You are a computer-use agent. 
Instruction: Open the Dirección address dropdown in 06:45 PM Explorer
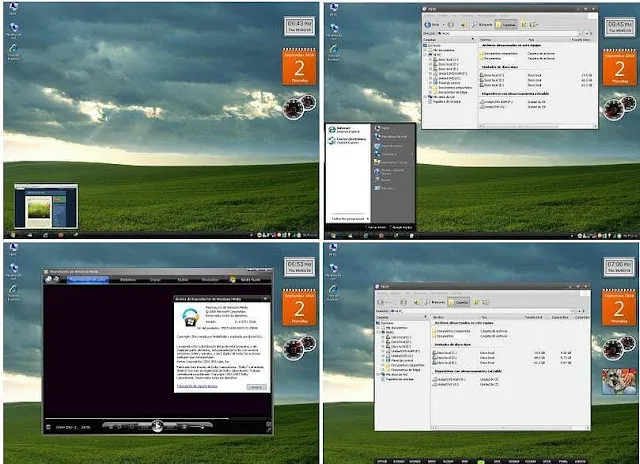(579, 33)
